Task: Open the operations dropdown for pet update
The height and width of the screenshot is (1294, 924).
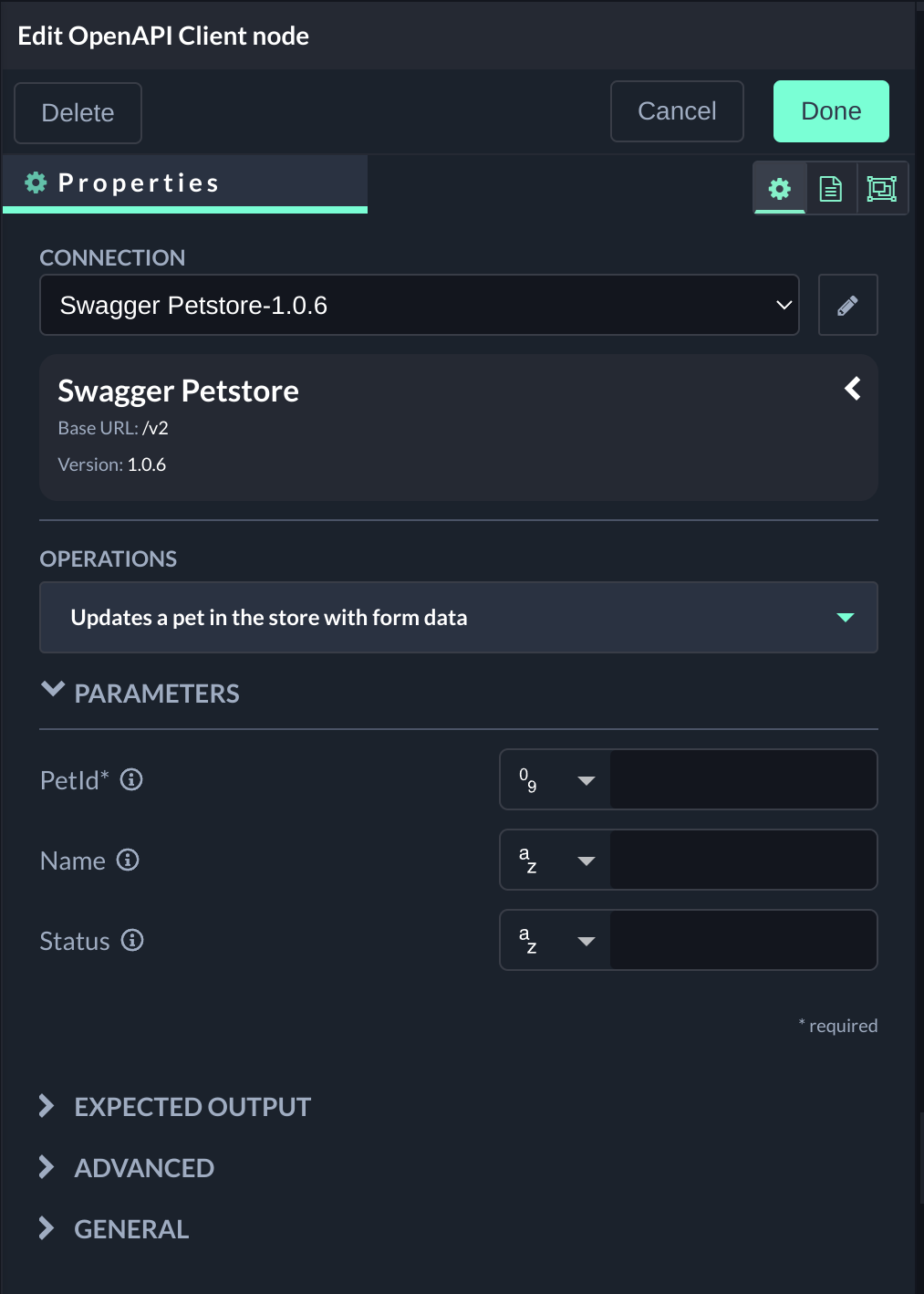Action: pyautogui.click(x=458, y=618)
